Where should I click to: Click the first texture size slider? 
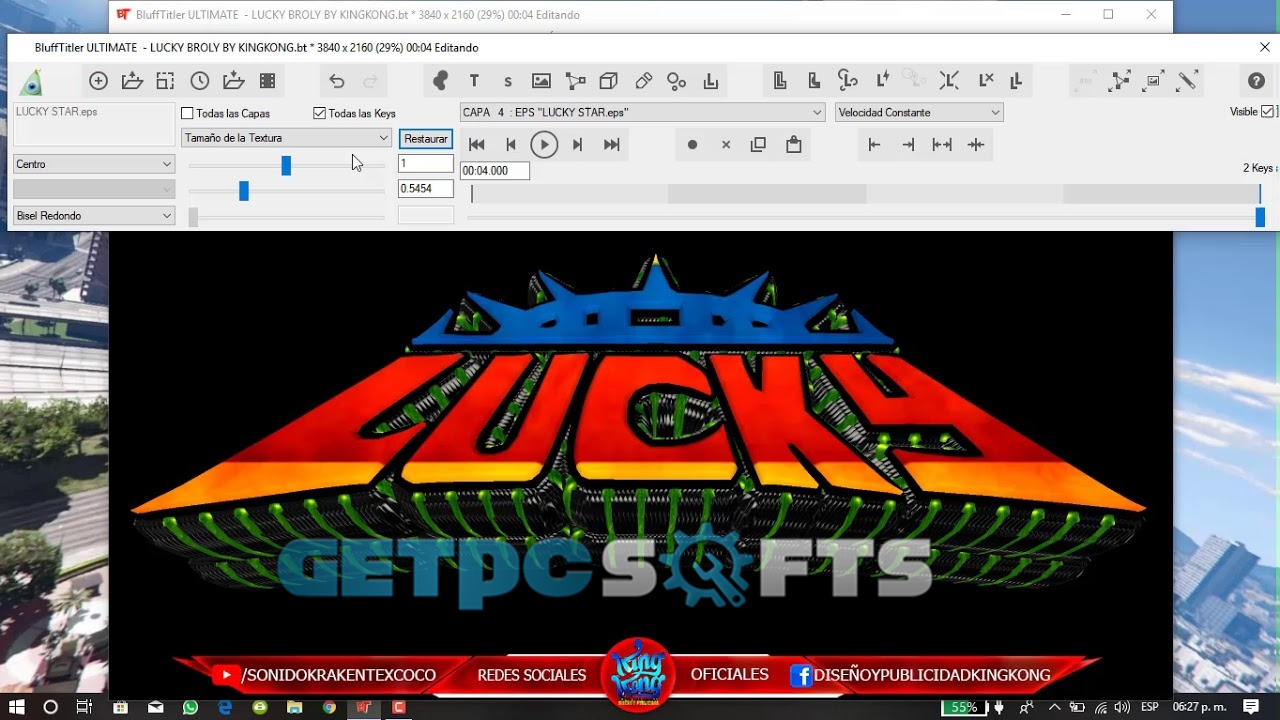click(286, 165)
